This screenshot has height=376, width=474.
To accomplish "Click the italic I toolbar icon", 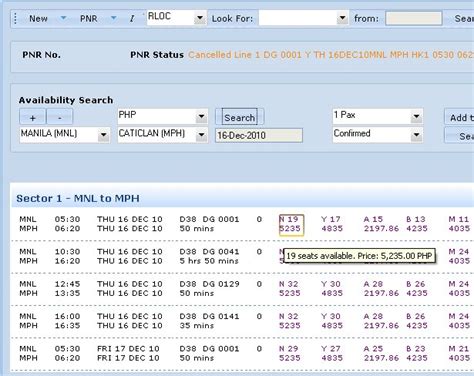I will point(132,19).
